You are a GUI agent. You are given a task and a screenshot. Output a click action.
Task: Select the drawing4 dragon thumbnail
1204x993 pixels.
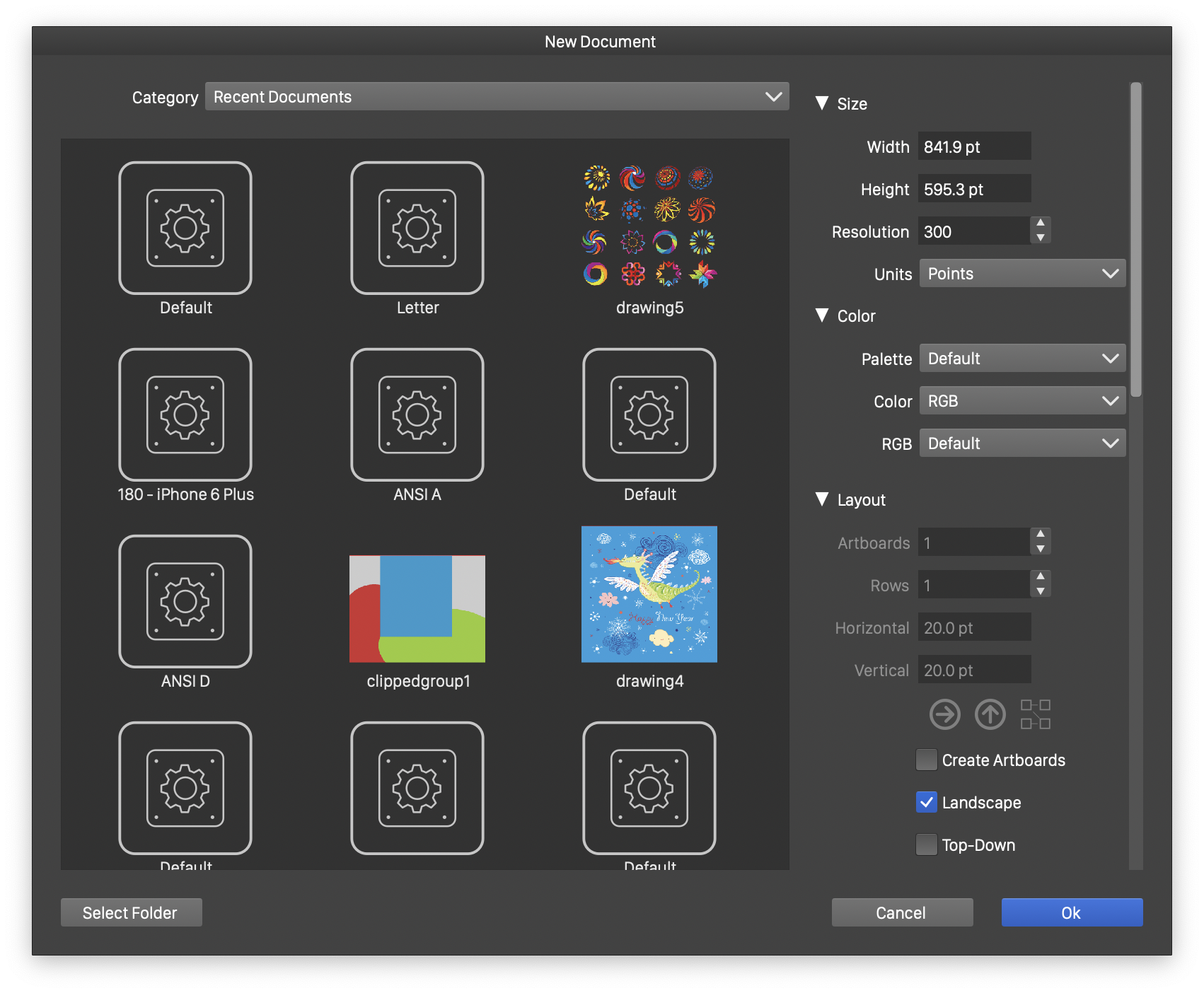pyautogui.click(x=649, y=594)
